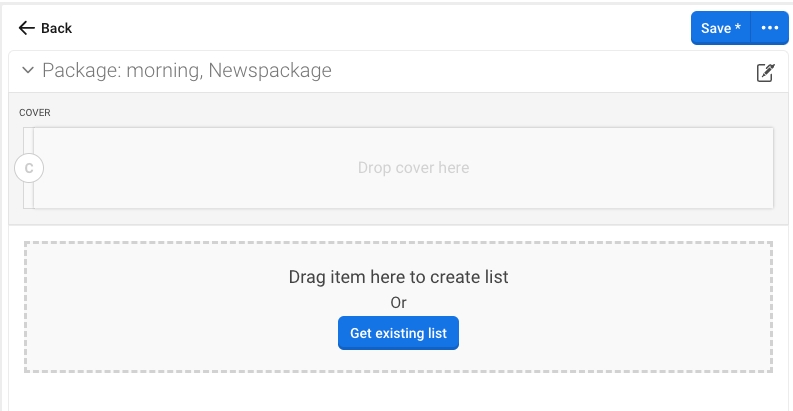Open the three-dot more options menu
The height and width of the screenshot is (411, 793).
click(x=769, y=28)
